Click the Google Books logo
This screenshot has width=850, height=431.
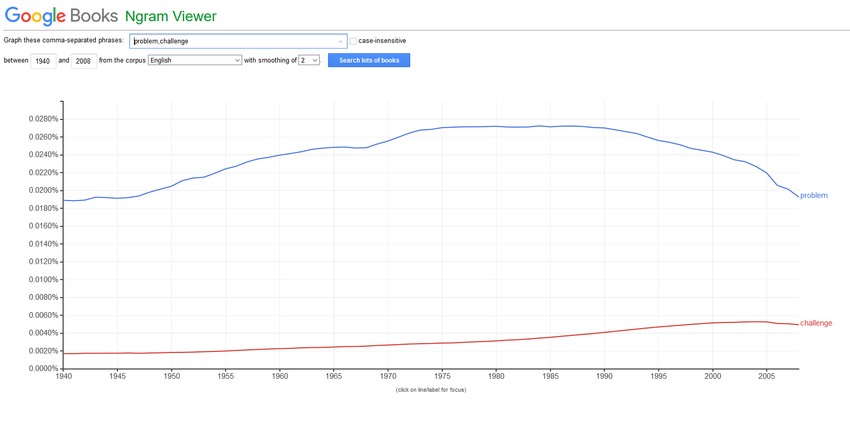62,16
